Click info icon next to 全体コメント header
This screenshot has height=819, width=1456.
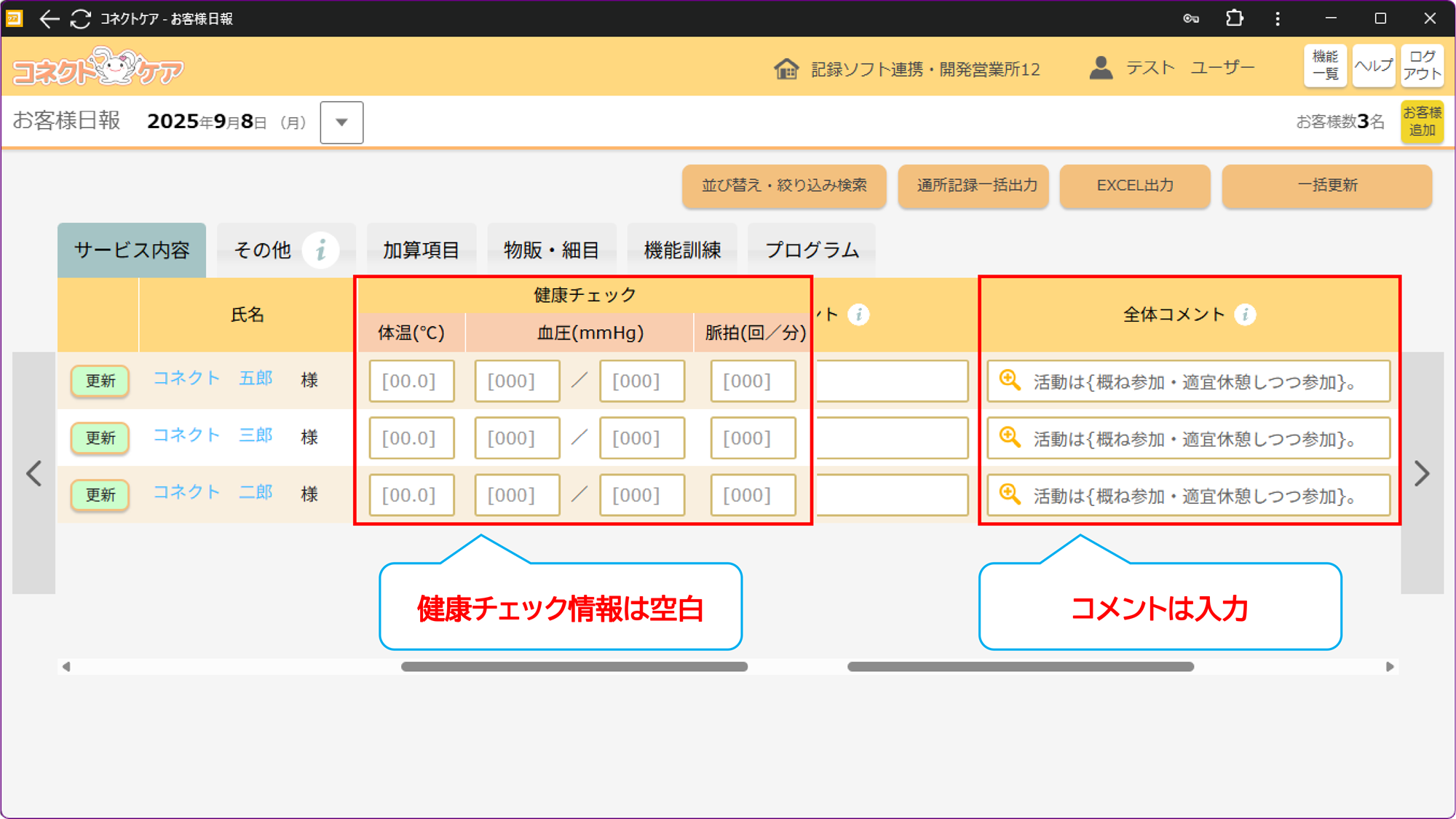click(x=1245, y=314)
